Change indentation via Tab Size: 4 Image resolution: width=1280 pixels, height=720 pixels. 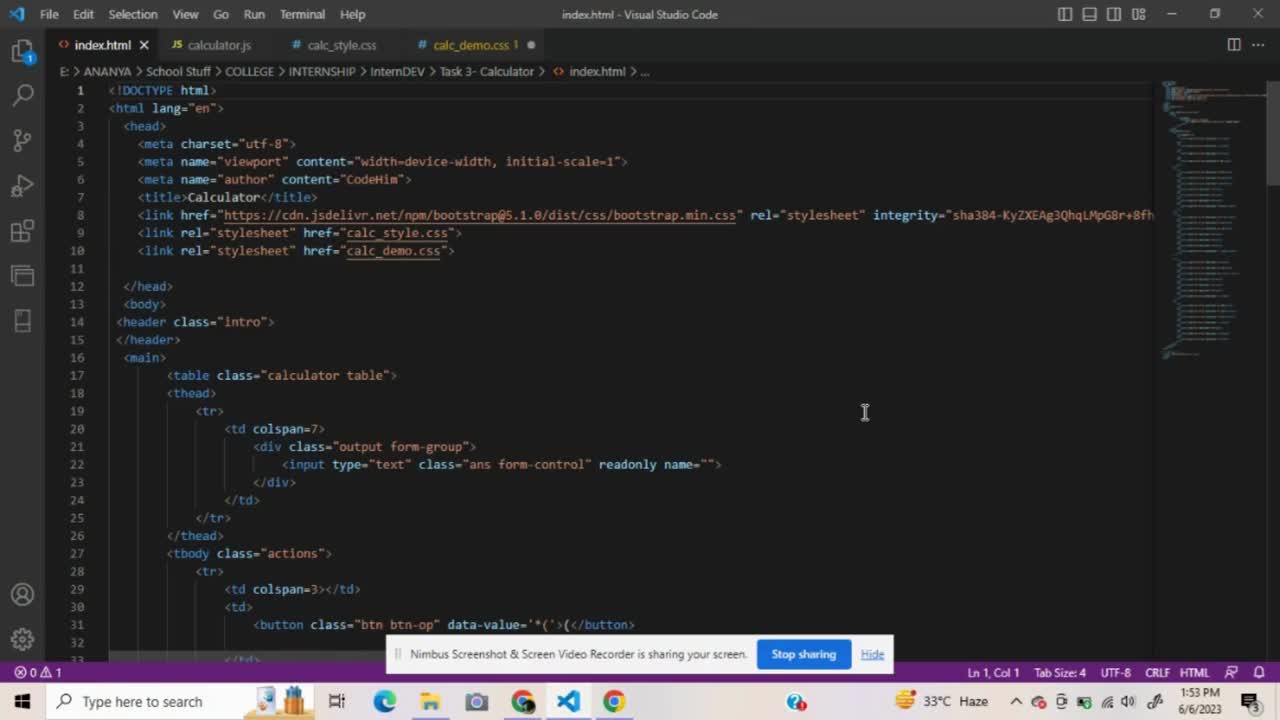pos(1060,673)
